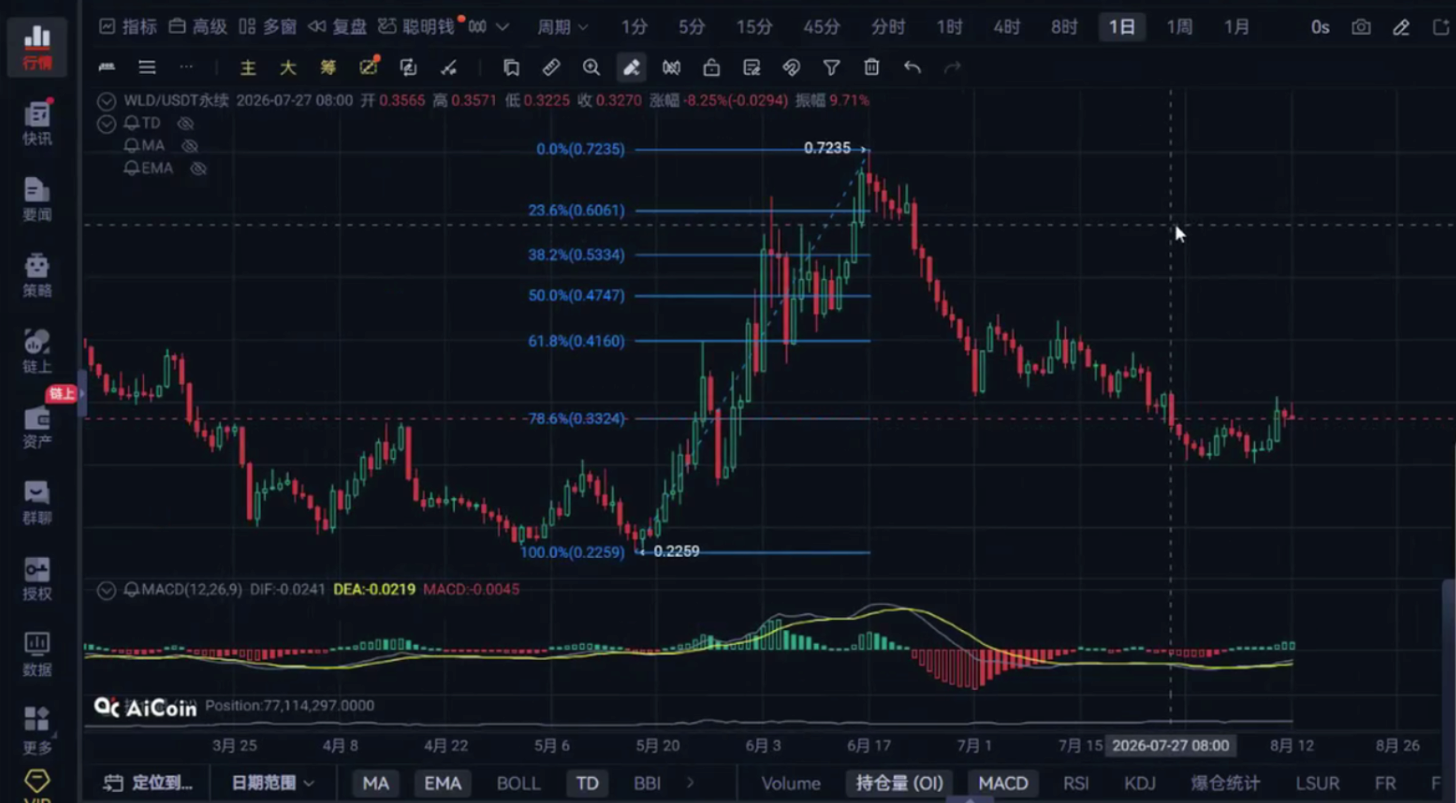Open the 快讯 news flash sidebar icon
1456x803 pixels.
coord(37,123)
